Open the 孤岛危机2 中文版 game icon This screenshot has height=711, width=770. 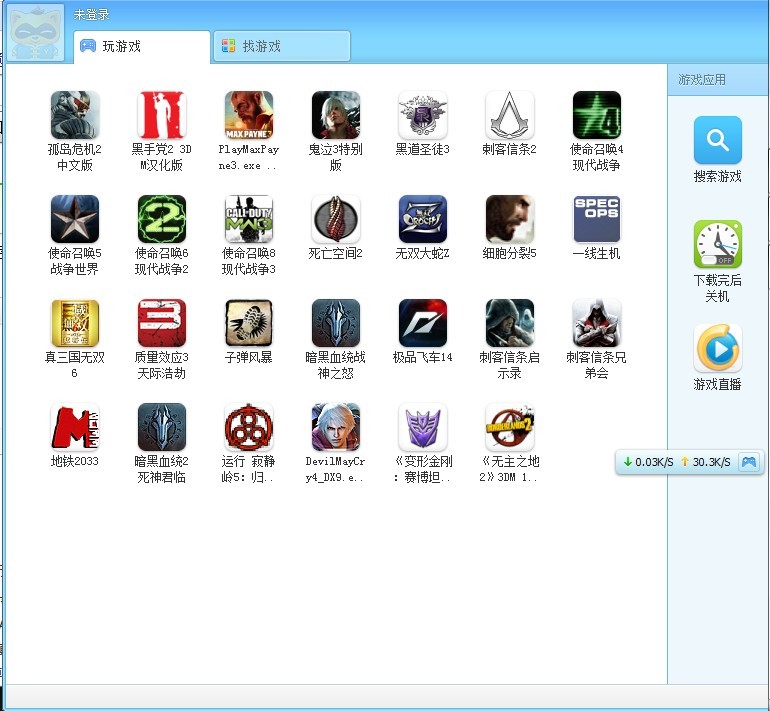point(75,115)
